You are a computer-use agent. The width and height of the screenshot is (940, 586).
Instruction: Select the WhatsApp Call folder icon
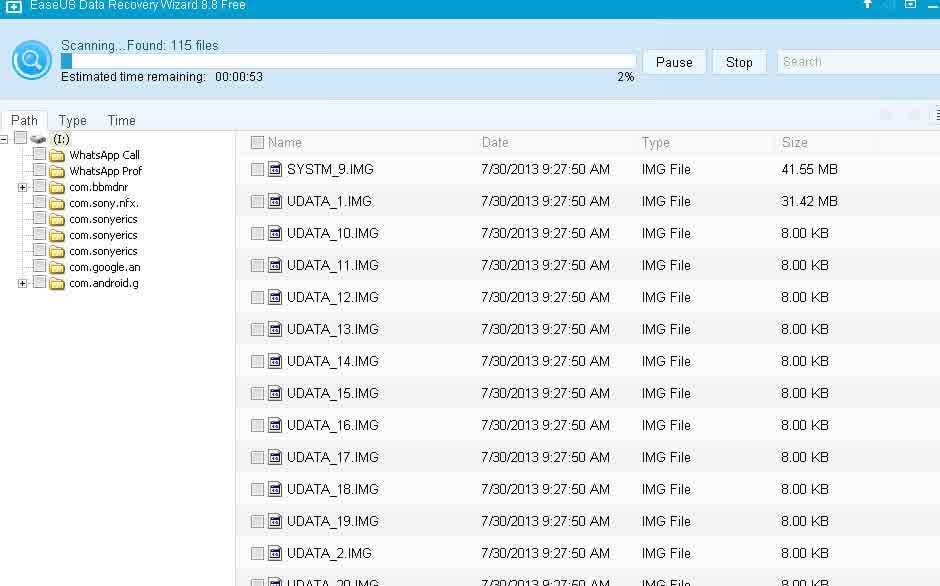pos(58,155)
